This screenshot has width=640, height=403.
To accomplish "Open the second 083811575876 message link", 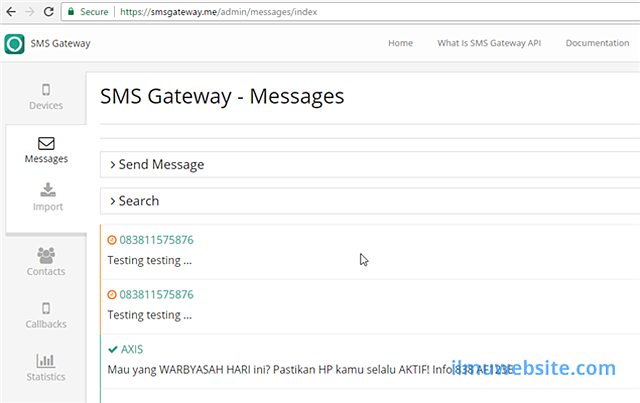I will tap(156, 295).
